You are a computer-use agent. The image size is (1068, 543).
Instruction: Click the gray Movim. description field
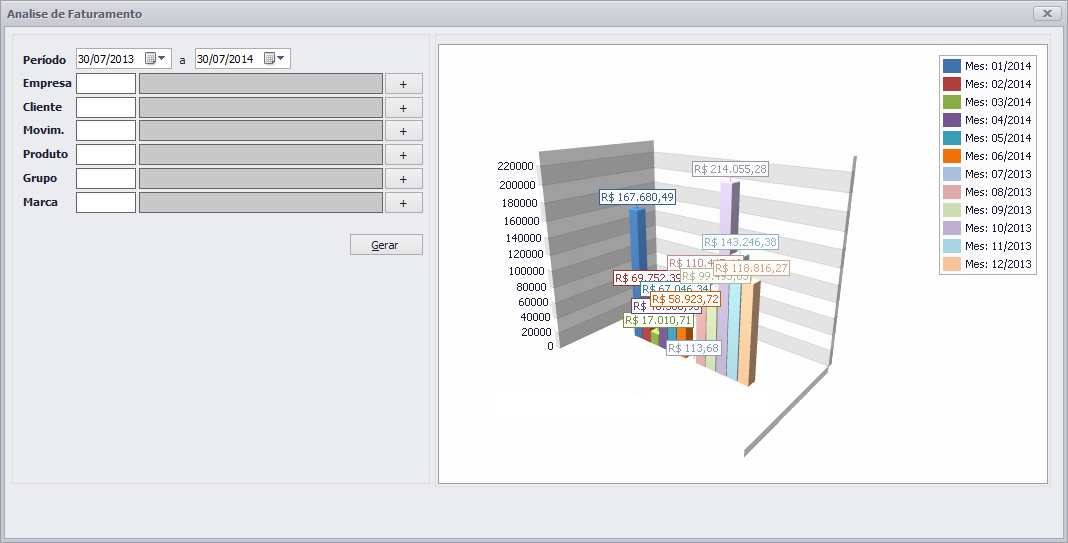point(261,131)
